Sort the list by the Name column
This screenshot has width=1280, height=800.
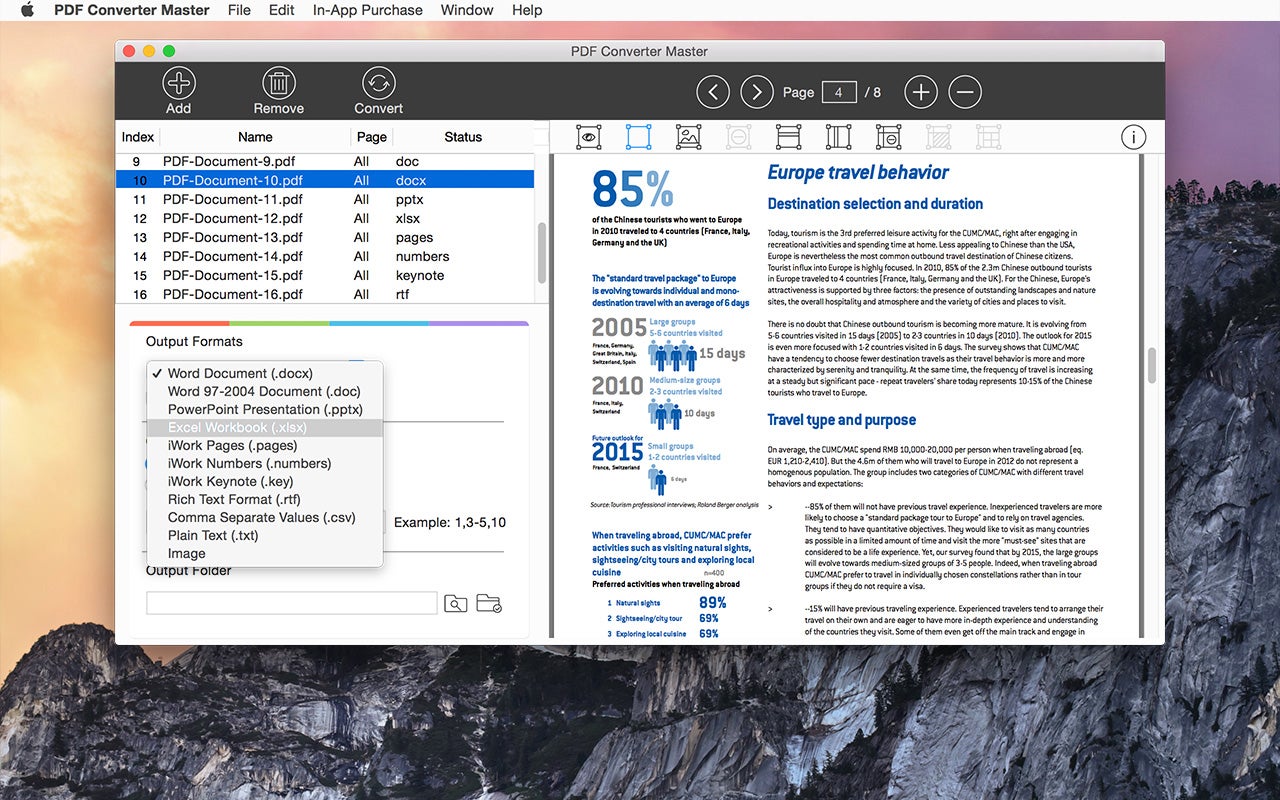(256, 137)
